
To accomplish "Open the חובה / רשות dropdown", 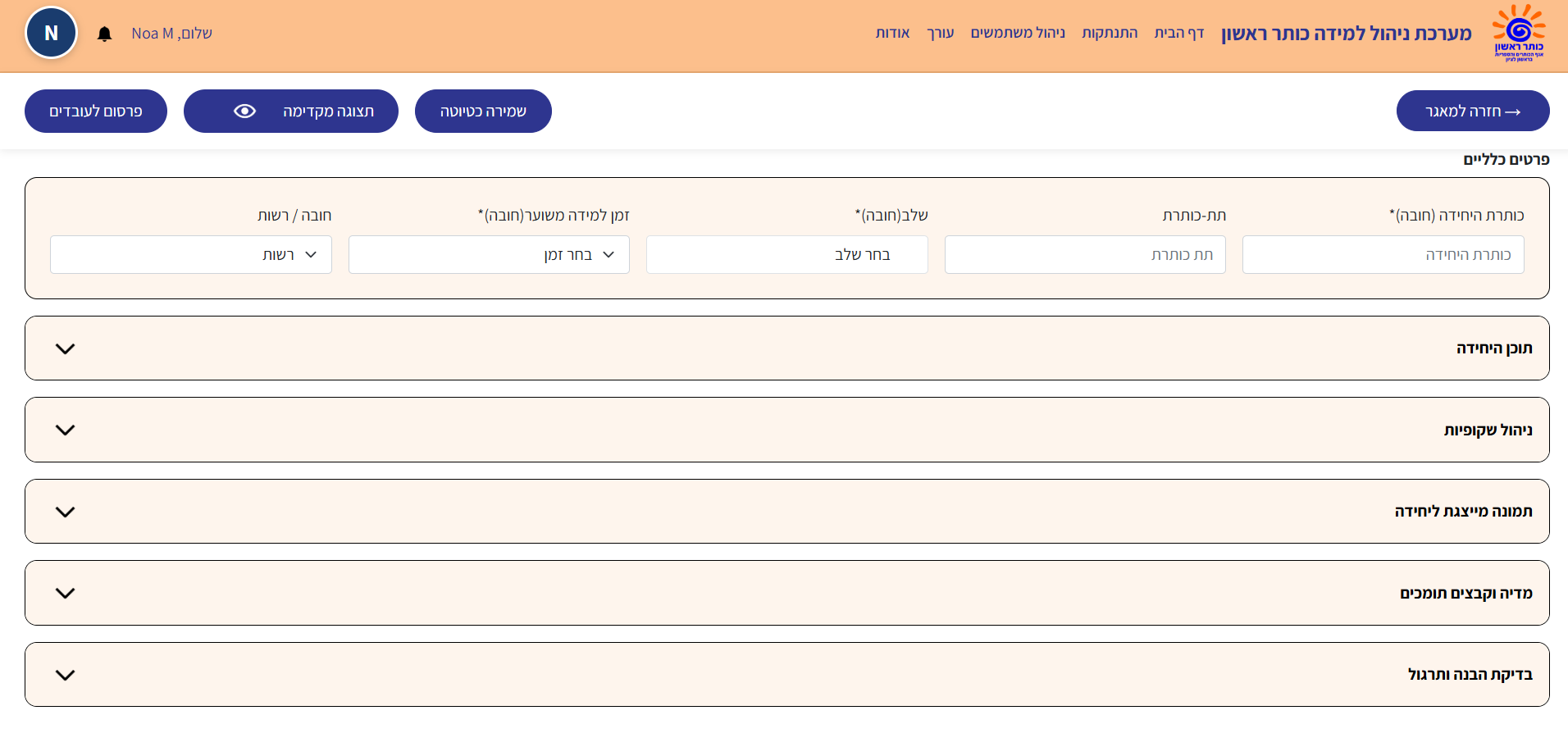I will (x=191, y=255).
